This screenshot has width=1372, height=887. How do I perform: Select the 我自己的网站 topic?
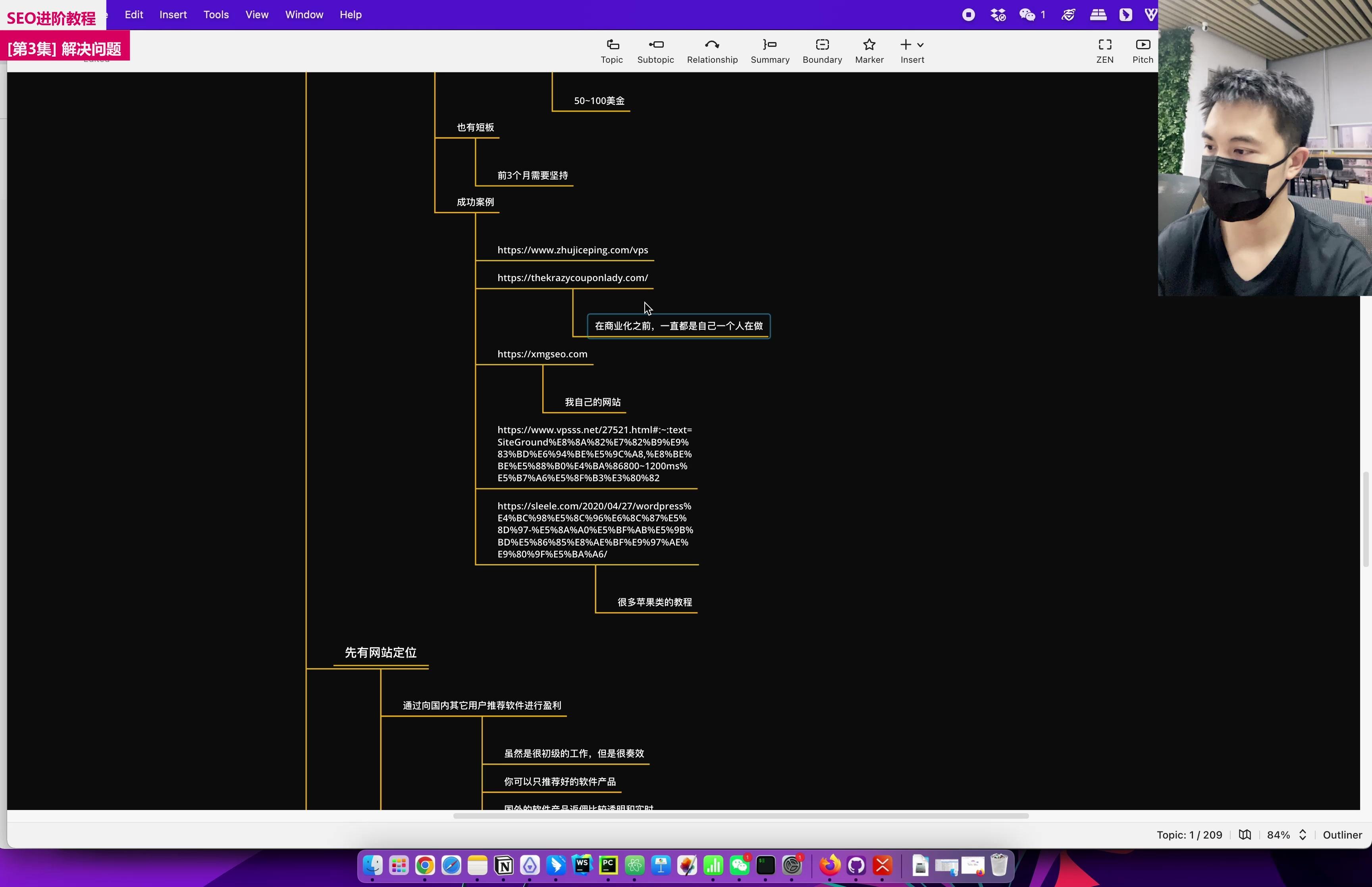[592, 402]
